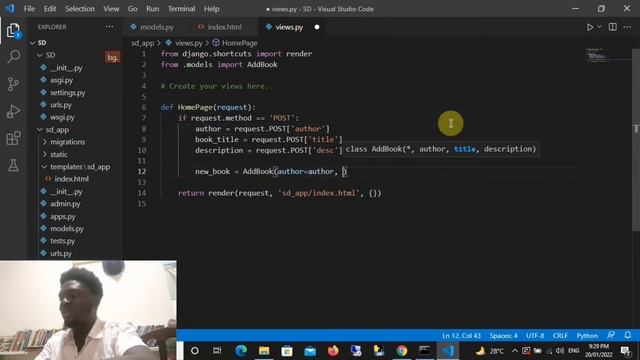640x360 pixels.
Task: Split the editor to the right
Action: [613, 27]
